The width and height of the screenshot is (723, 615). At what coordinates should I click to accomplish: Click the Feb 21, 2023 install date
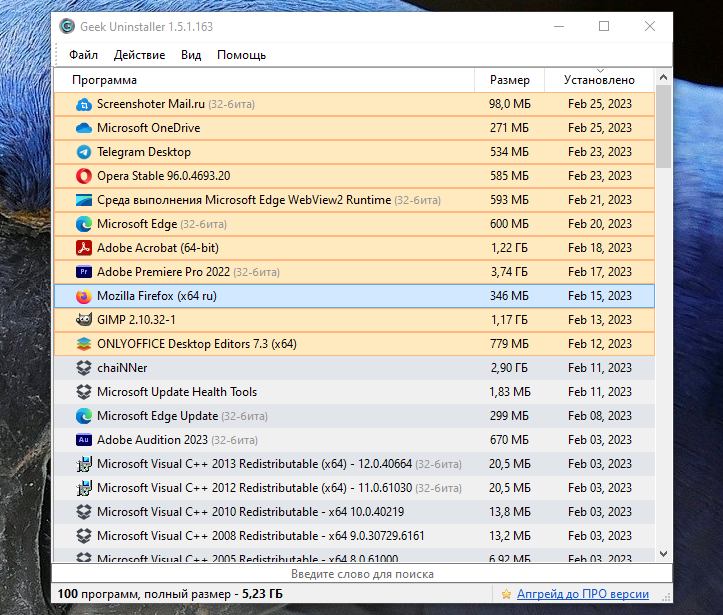point(600,200)
